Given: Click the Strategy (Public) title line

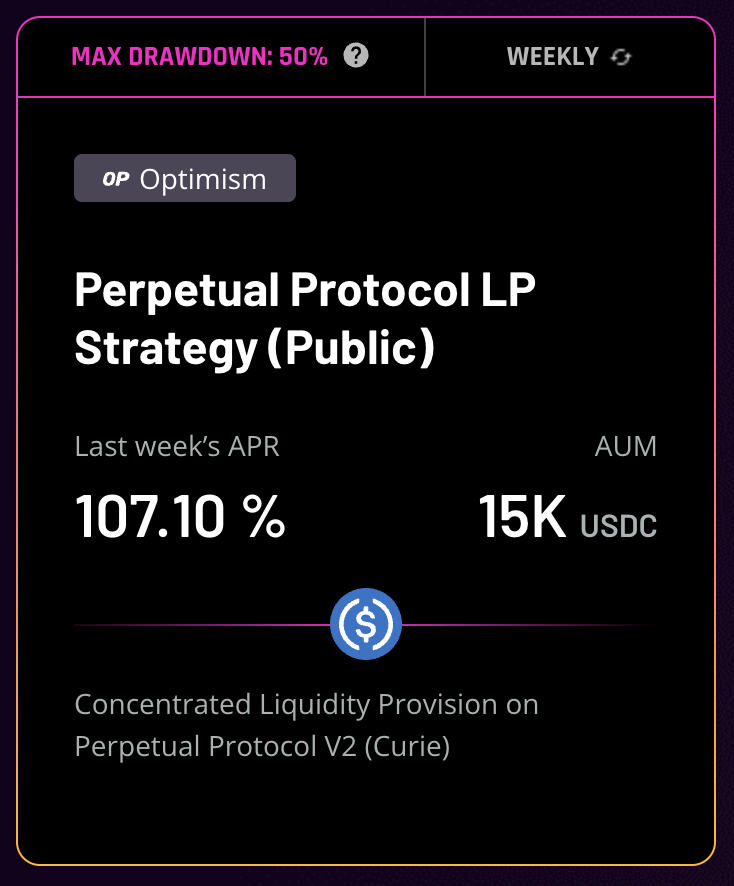Looking at the screenshot, I should [255, 349].
